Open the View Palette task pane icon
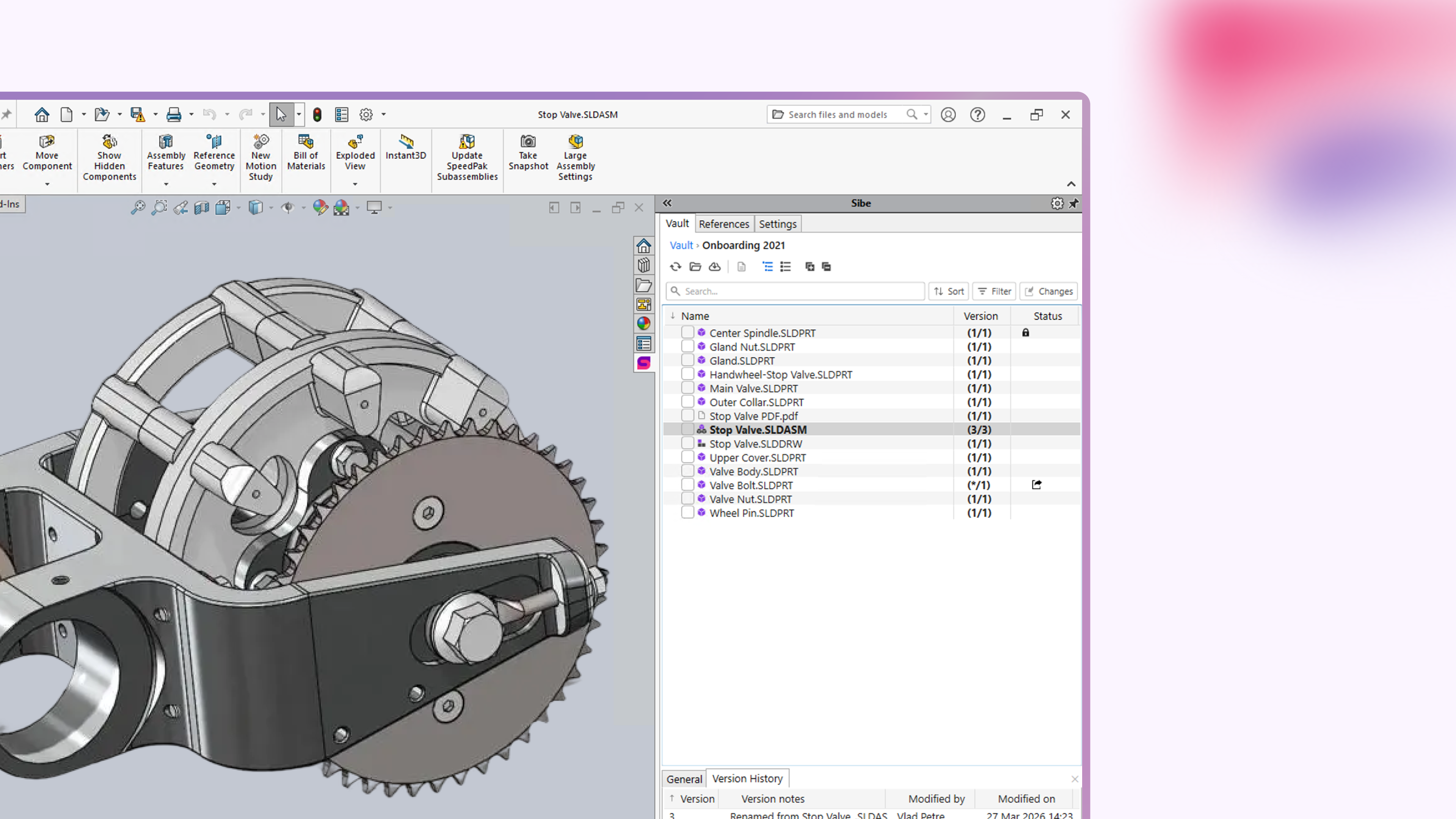 coord(644,304)
